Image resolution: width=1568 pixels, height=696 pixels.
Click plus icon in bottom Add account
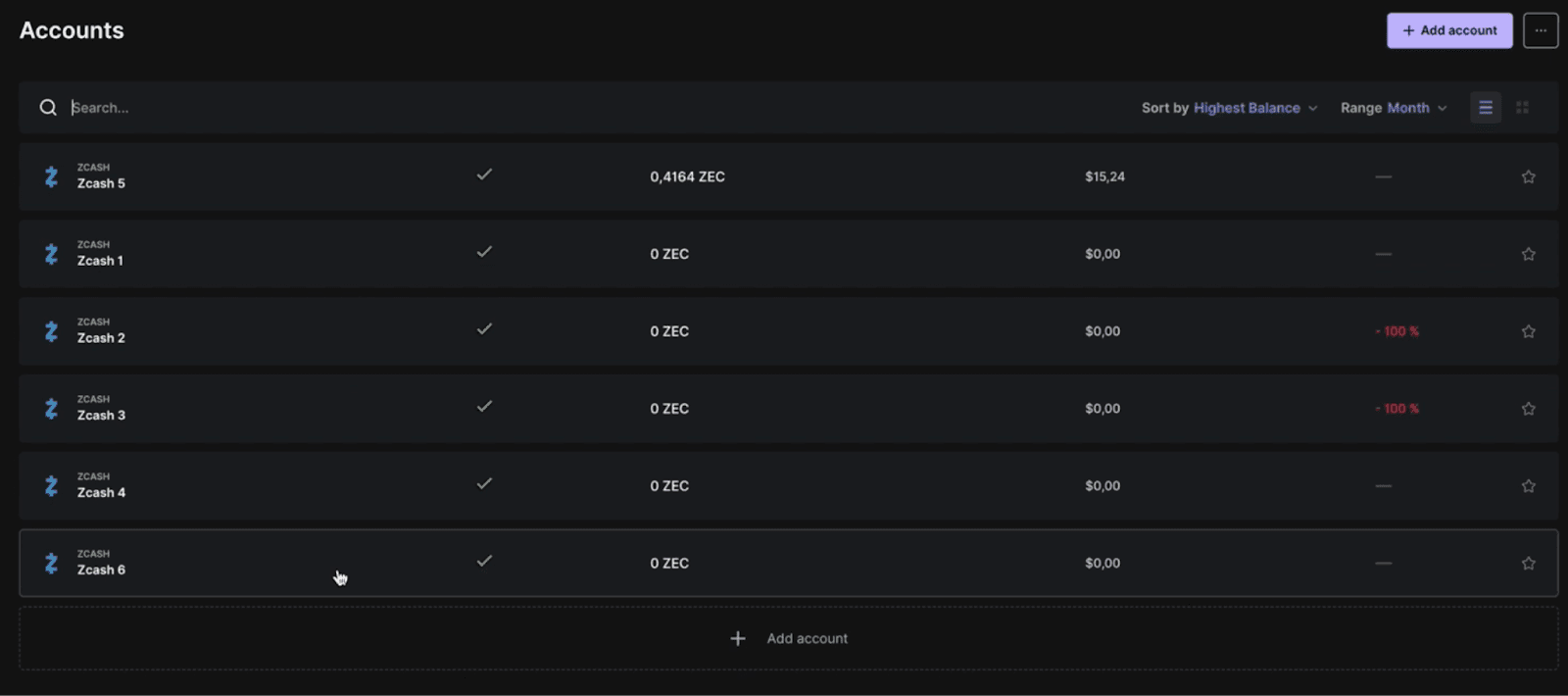tap(738, 638)
